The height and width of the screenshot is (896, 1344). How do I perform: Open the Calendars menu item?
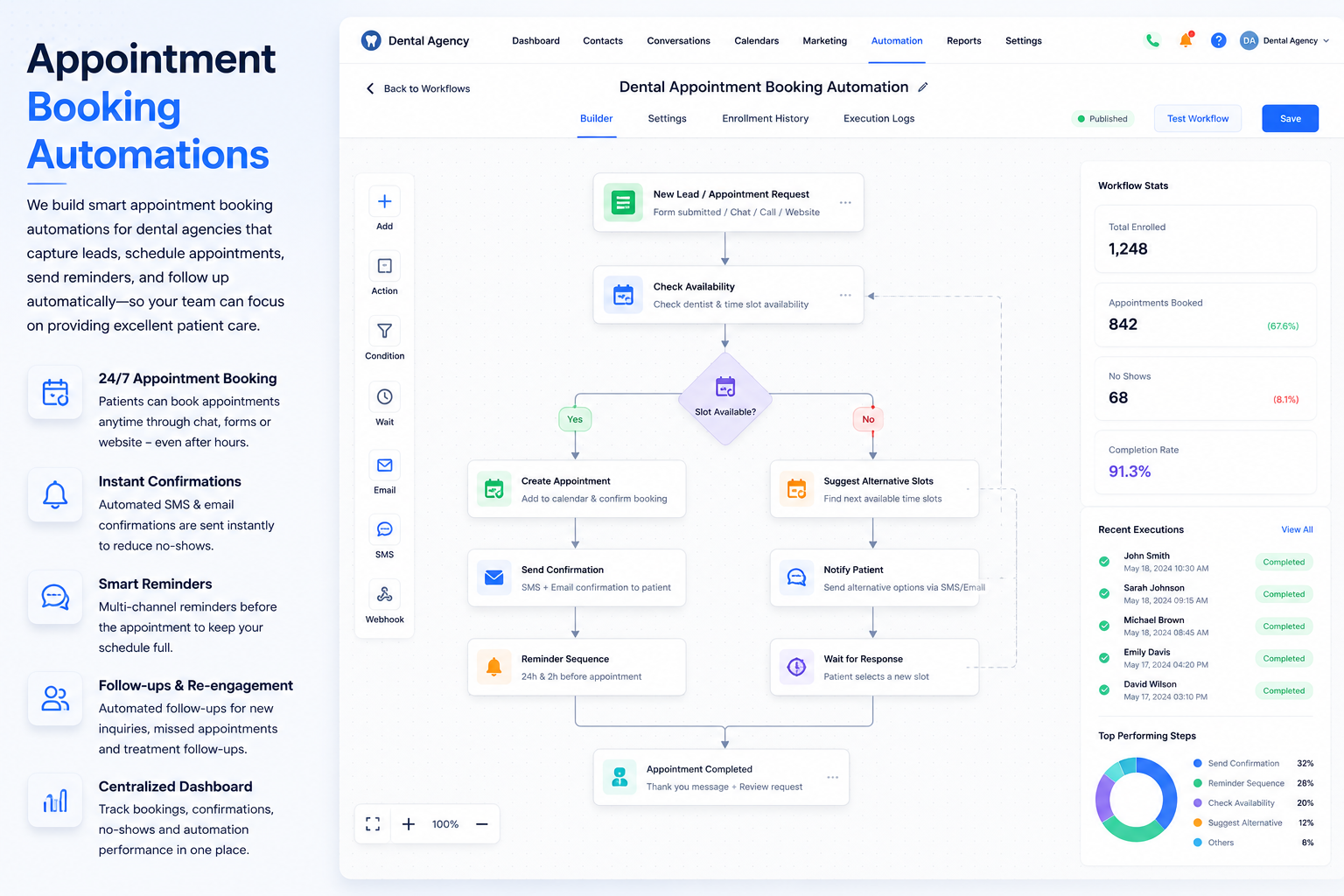pos(756,41)
